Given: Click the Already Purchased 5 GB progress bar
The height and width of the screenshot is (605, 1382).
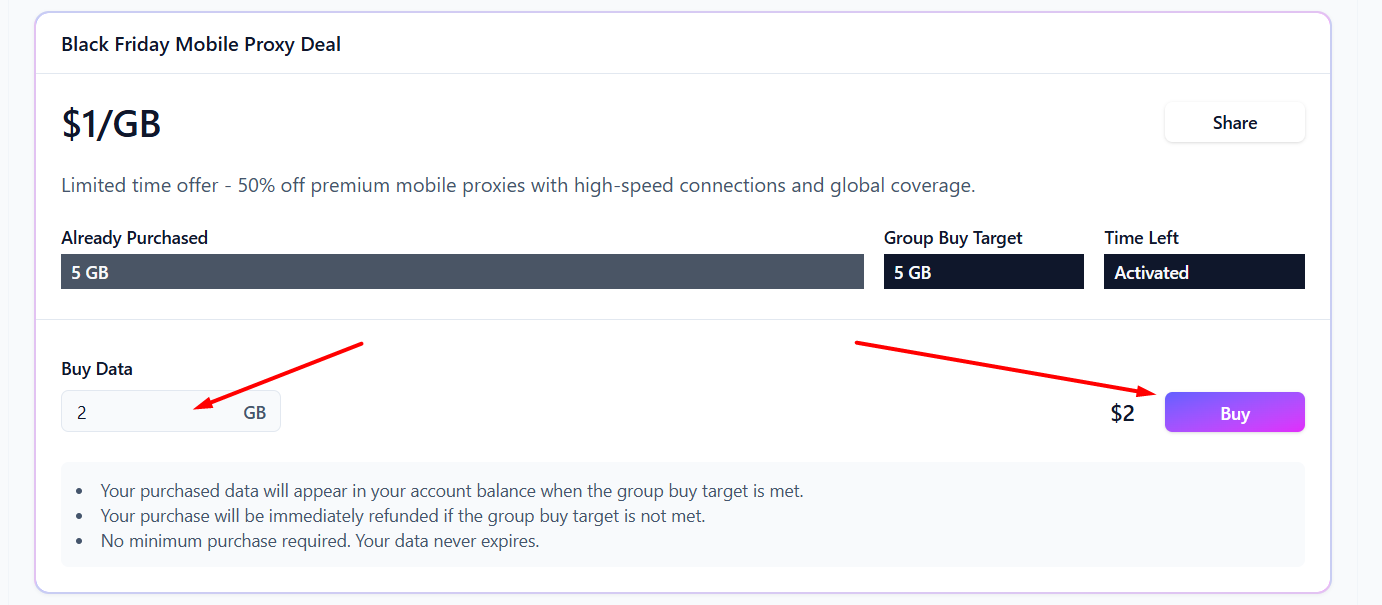Looking at the screenshot, I should (462, 272).
